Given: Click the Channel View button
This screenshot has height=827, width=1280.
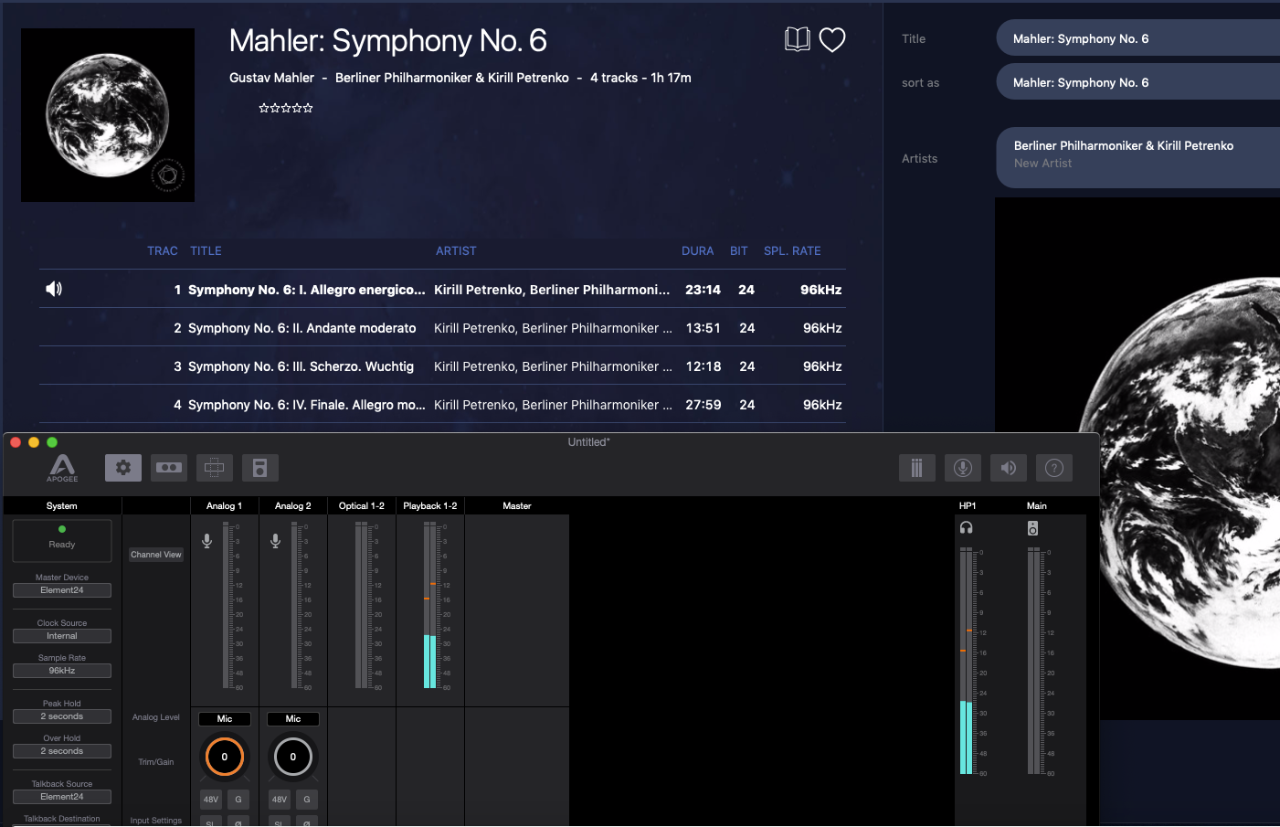Looking at the screenshot, I should (156, 555).
